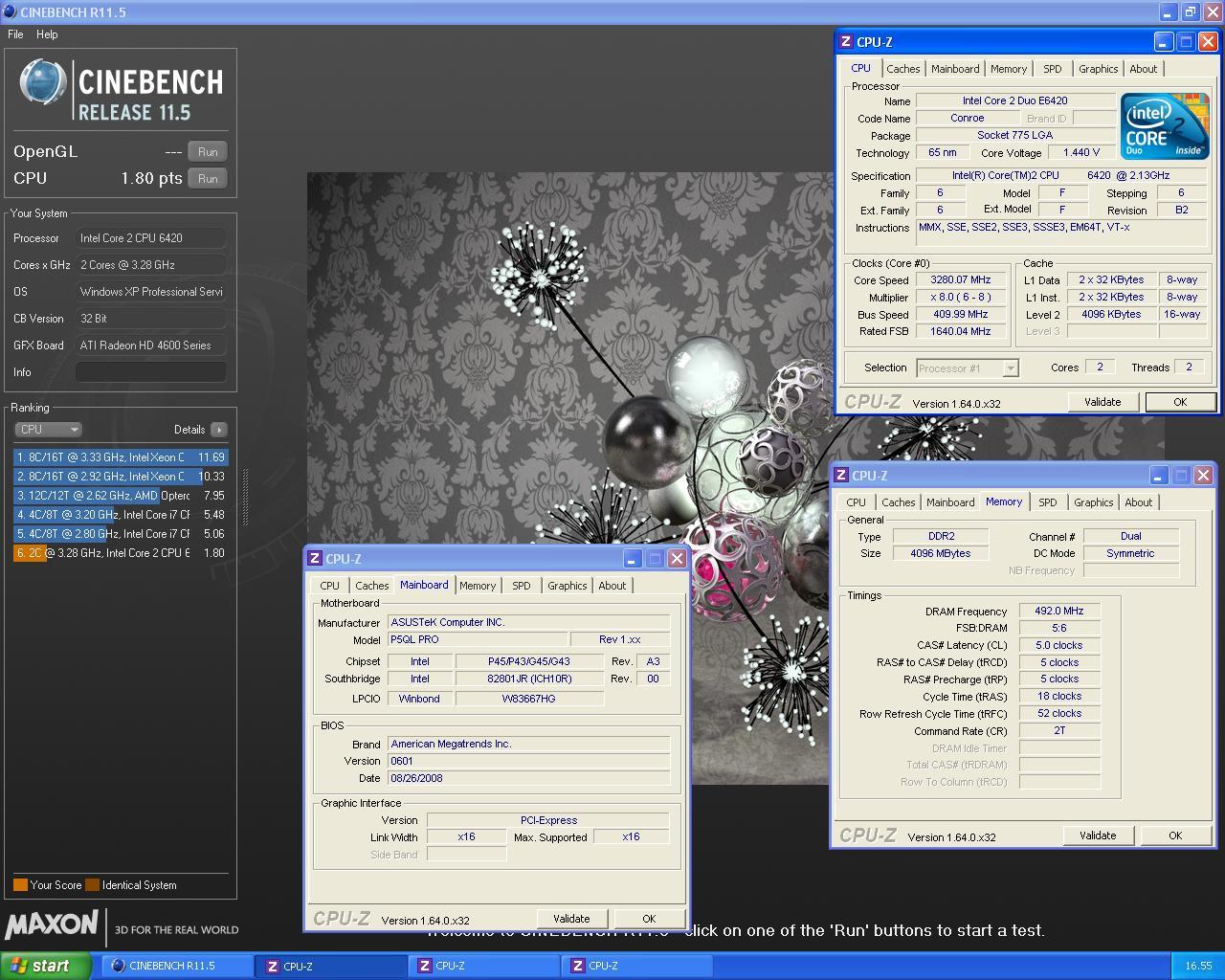
Task: Click the Details arrow button in Ranking
Action: coord(219,430)
